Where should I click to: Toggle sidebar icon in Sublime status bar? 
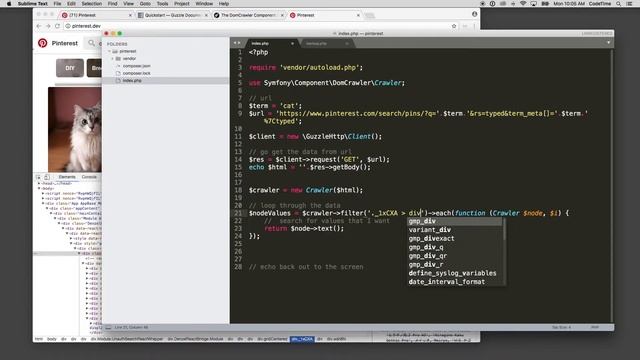[108, 327]
